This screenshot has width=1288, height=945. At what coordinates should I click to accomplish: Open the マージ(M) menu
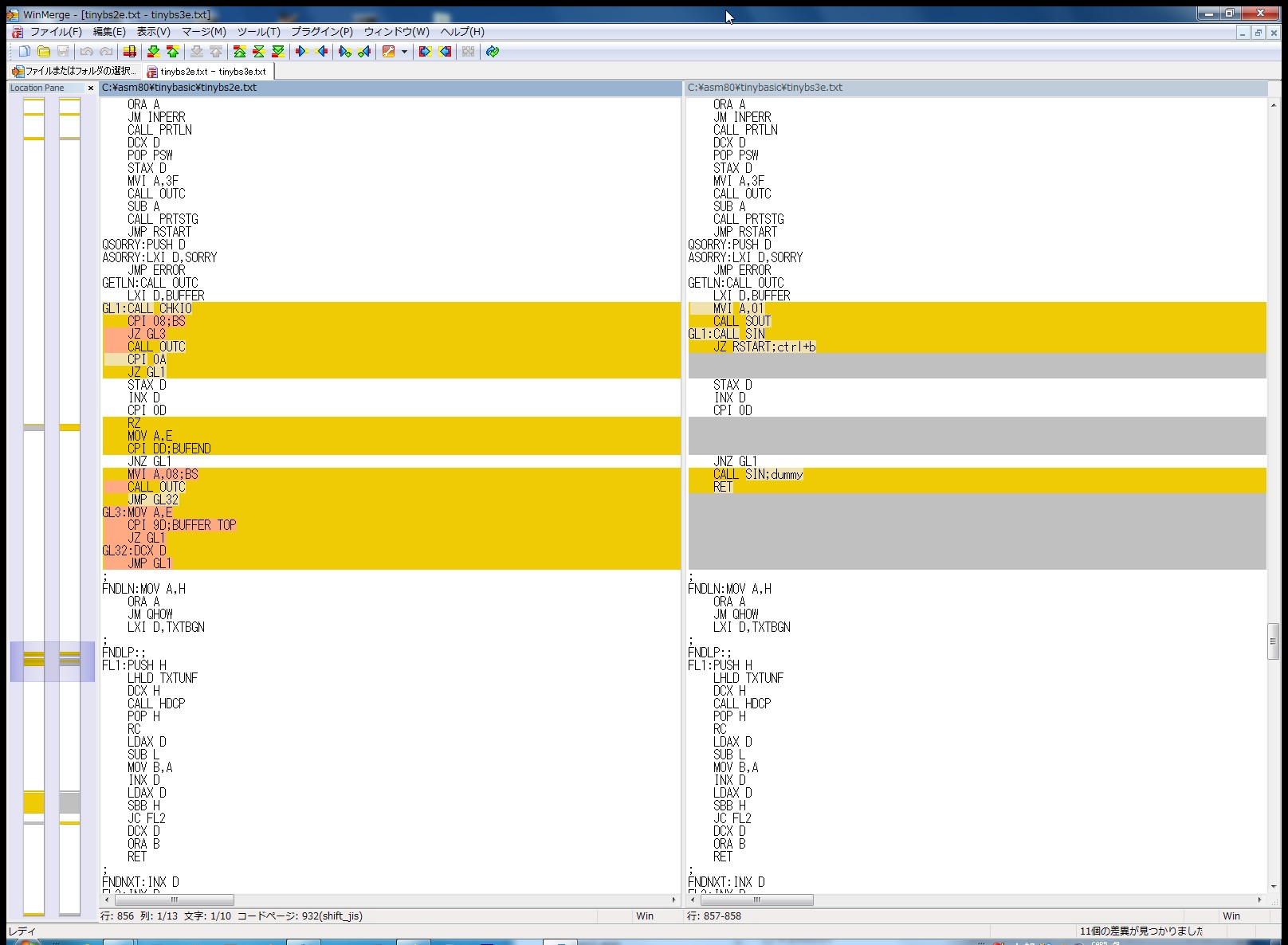pyautogui.click(x=204, y=32)
